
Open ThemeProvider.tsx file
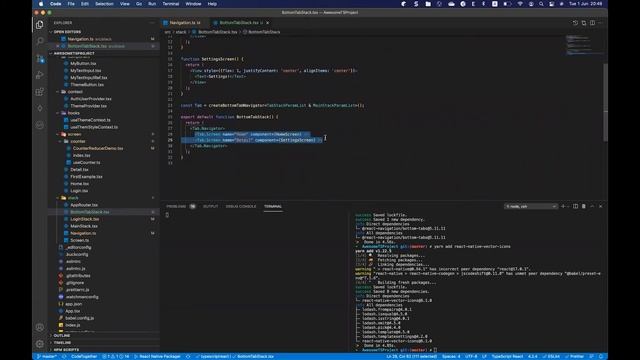pos(88,106)
